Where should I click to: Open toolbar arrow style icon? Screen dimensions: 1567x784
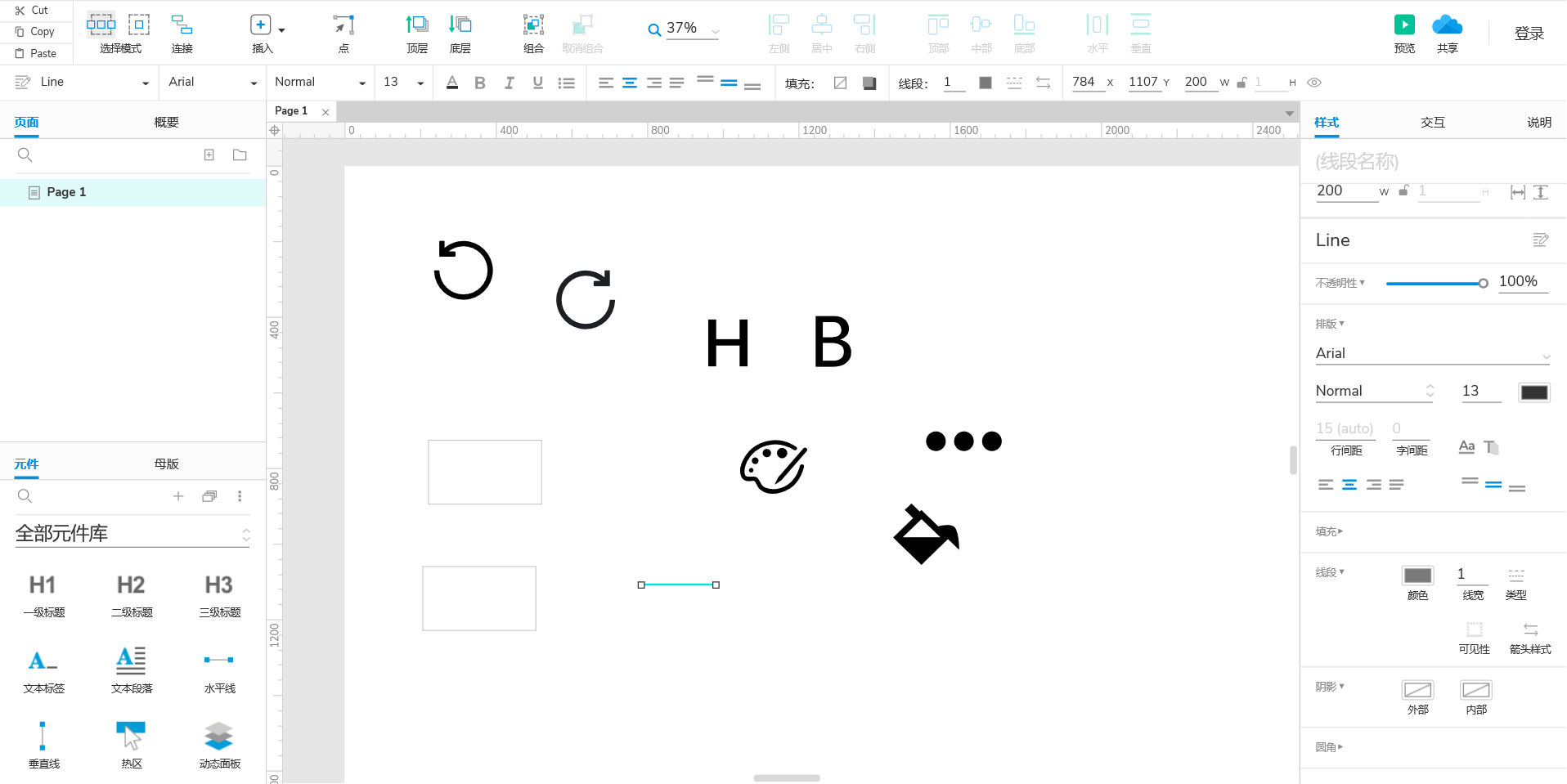pyautogui.click(x=1043, y=83)
